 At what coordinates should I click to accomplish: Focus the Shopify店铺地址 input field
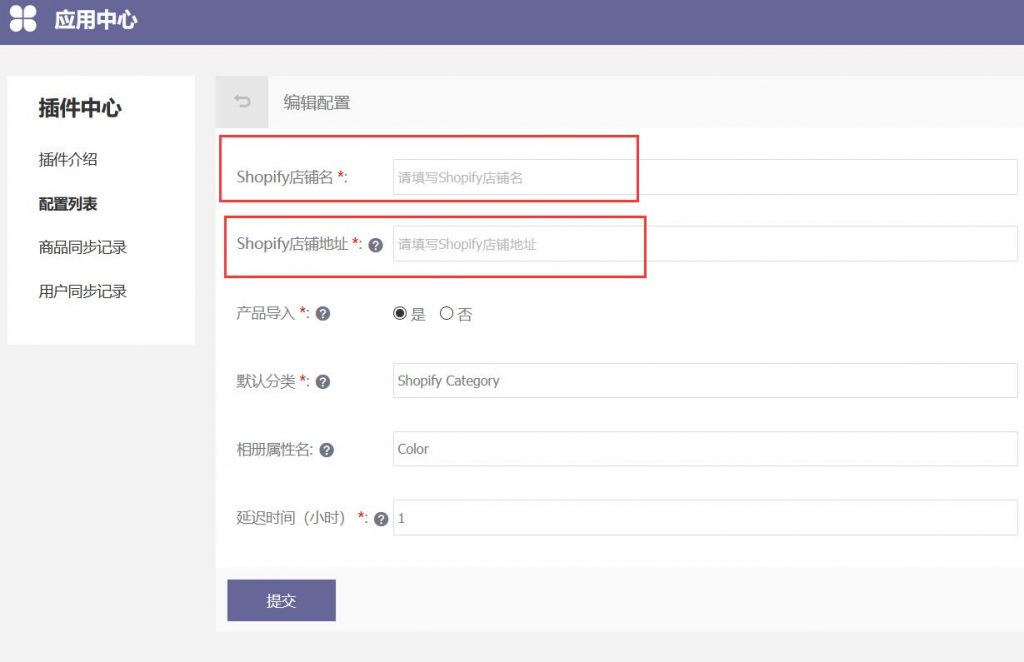pos(704,244)
